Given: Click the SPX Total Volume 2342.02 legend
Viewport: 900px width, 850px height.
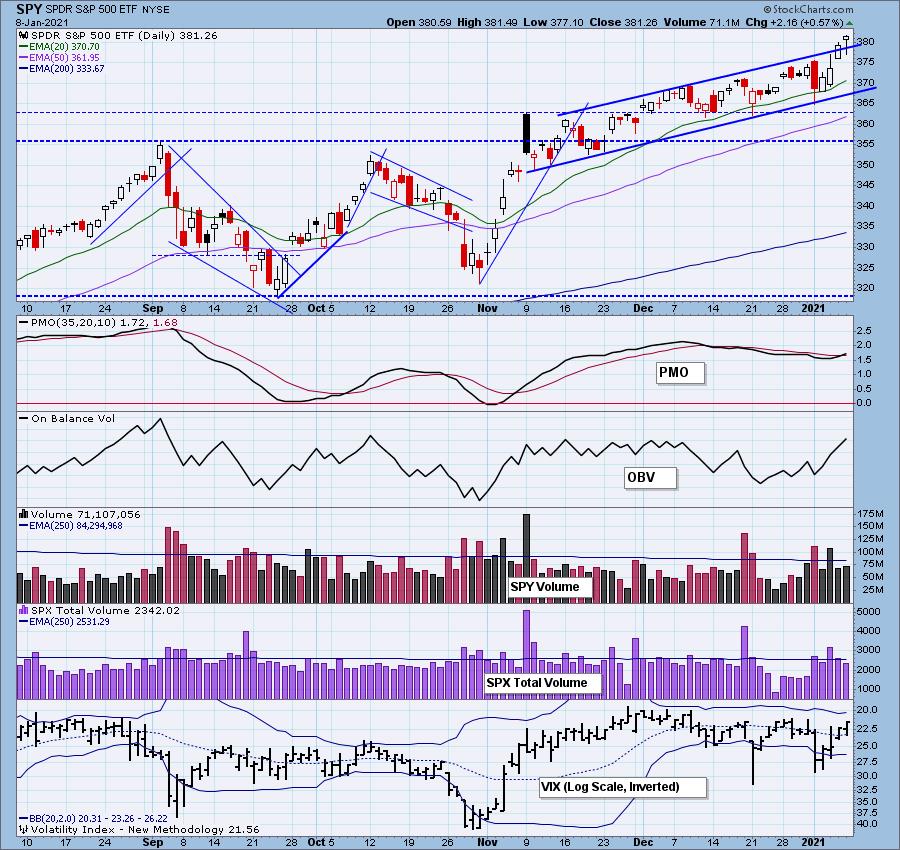Looking at the screenshot, I should [99, 610].
